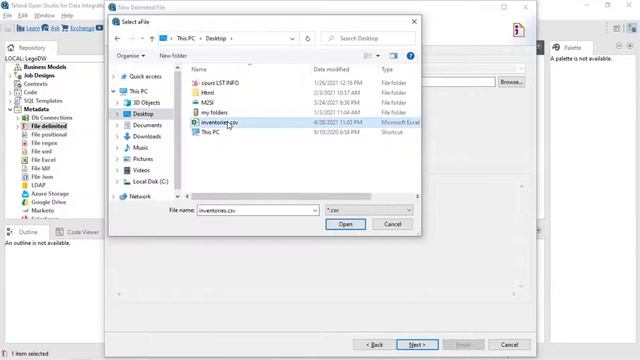The width and height of the screenshot is (640, 360).
Task: Open Music in navigation pane
Action: pyautogui.click(x=140, y=147)
